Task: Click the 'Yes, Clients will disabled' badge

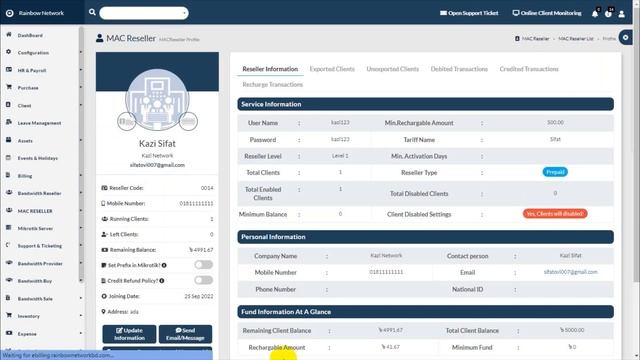Action: coord(555,213)
